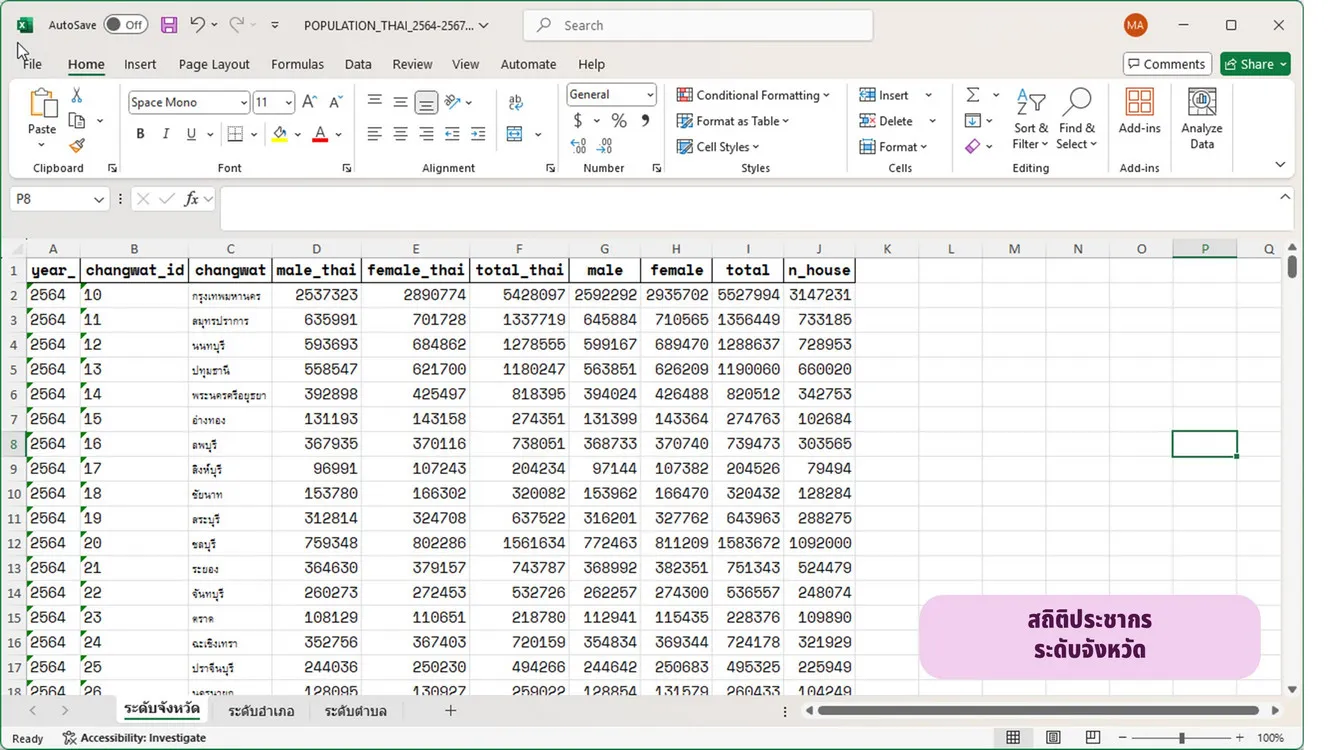Open Format as Table dropdown

coord(733,121)
